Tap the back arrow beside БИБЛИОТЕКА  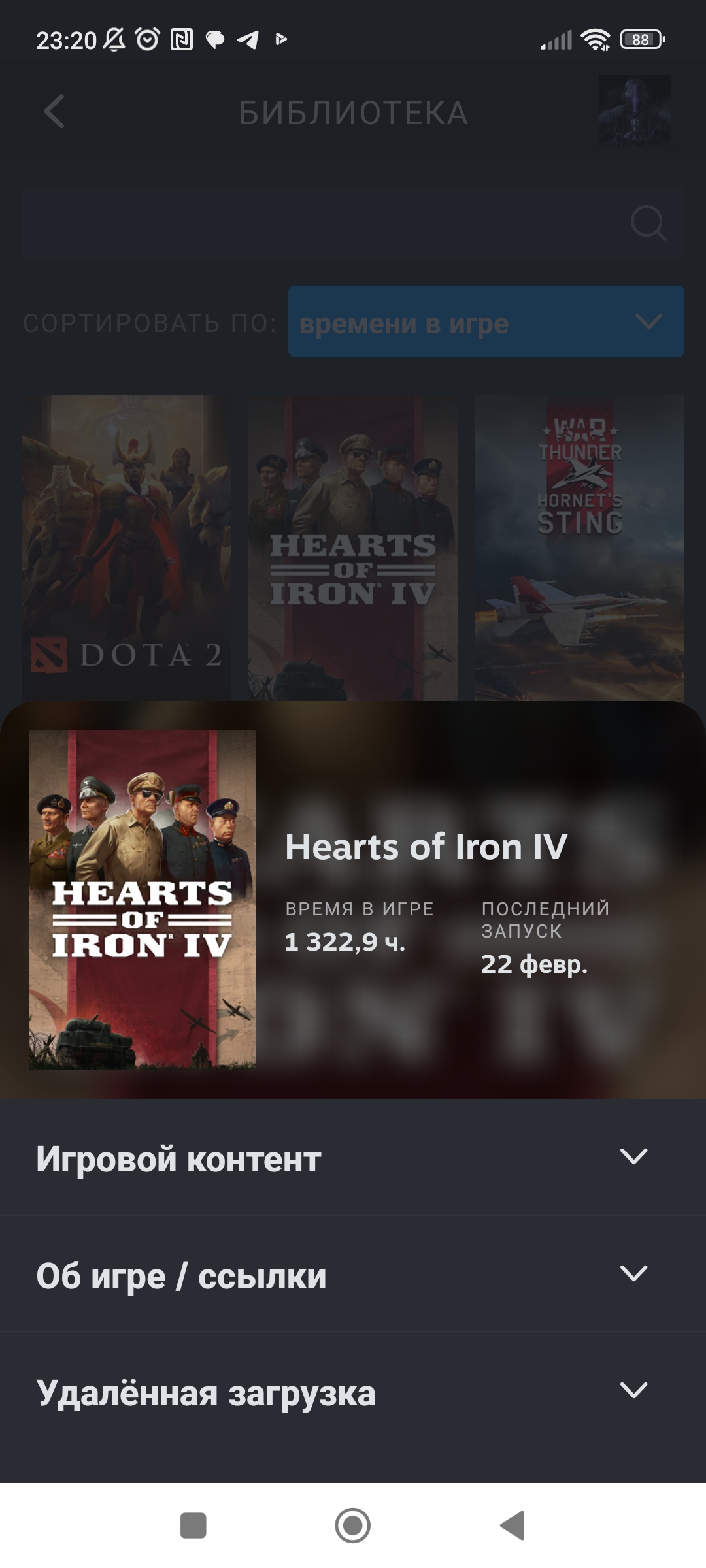tap(54, 112)
